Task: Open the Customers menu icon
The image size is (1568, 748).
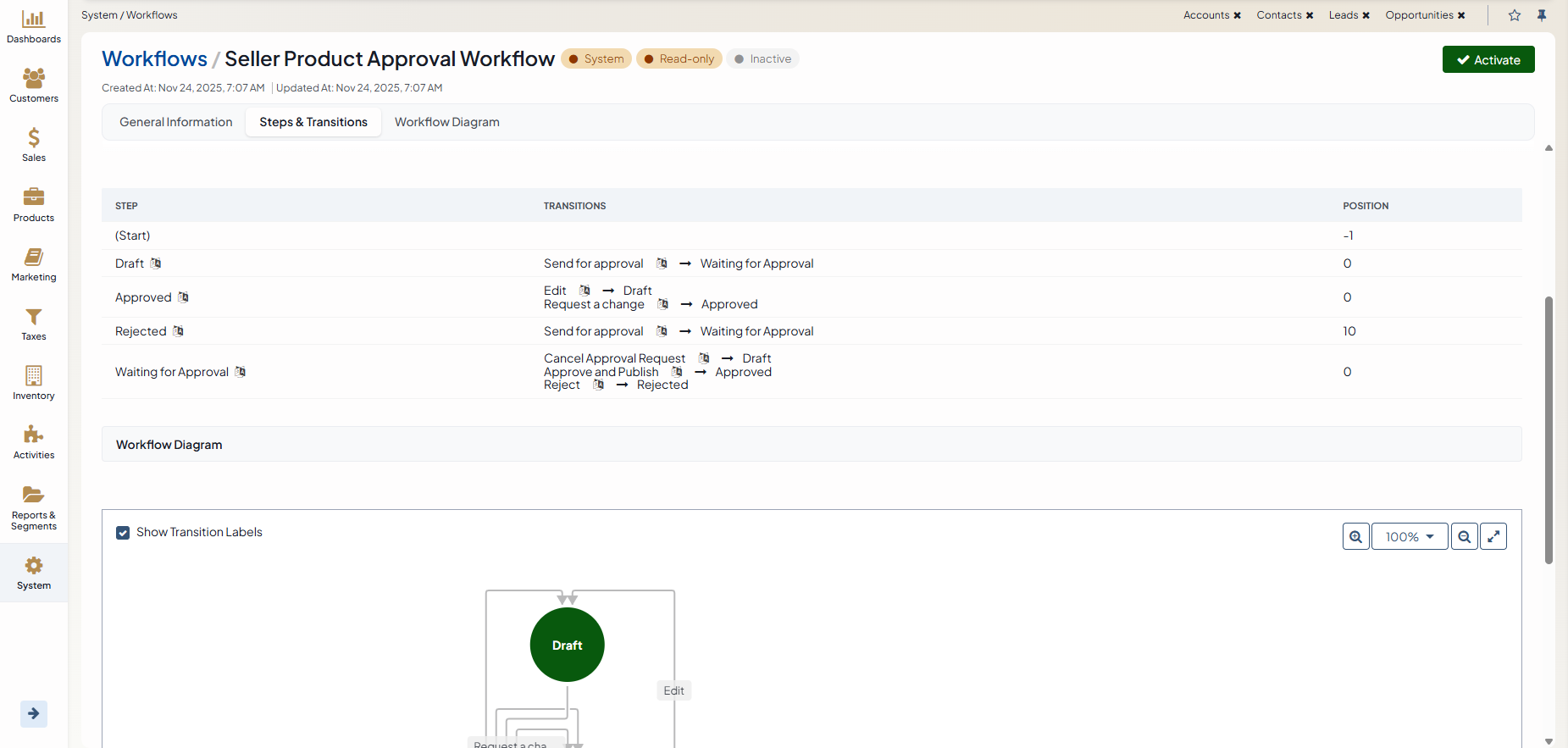Action: coord(34,86)
